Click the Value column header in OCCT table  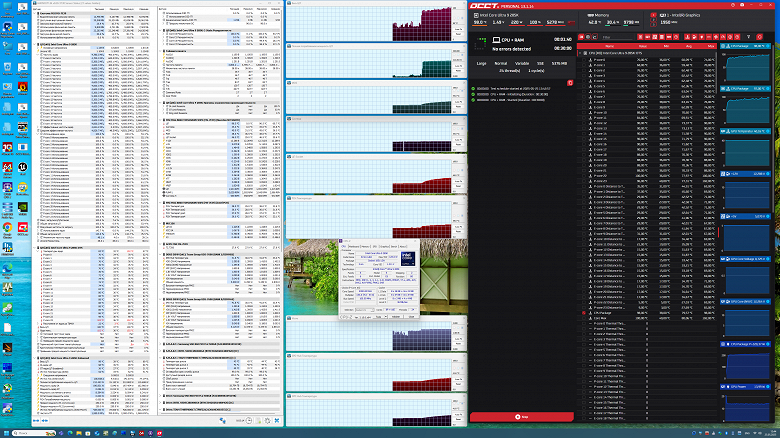click(643, 46)
